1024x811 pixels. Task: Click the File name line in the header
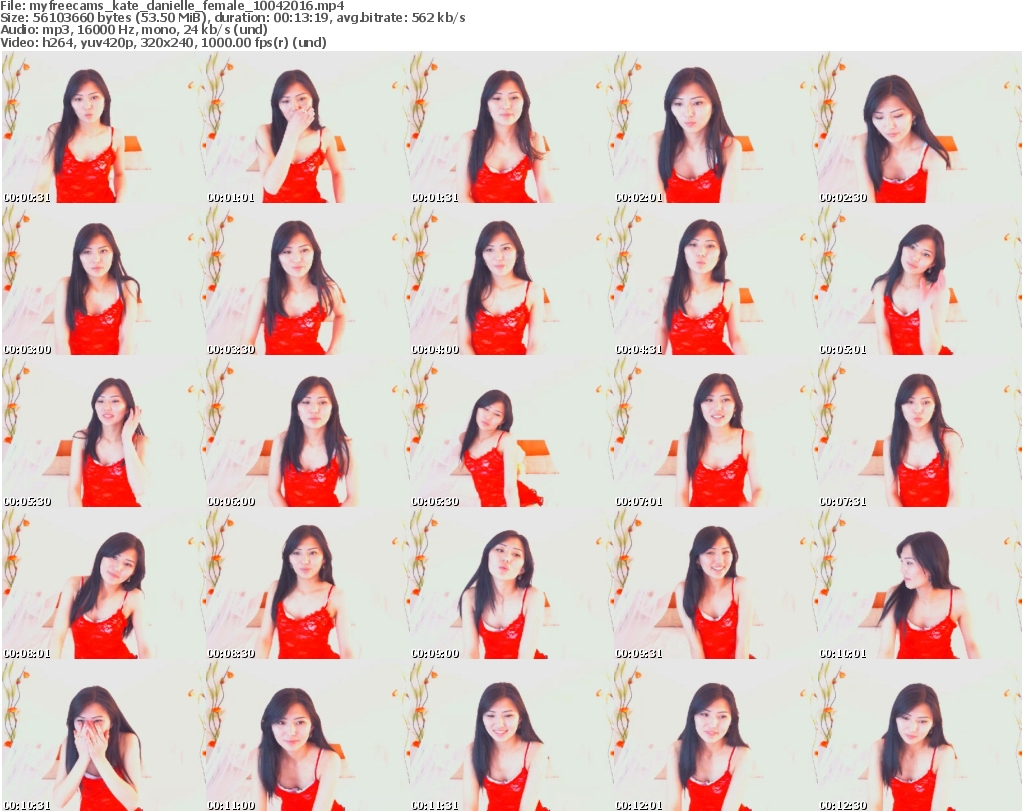tap(172, 6)
